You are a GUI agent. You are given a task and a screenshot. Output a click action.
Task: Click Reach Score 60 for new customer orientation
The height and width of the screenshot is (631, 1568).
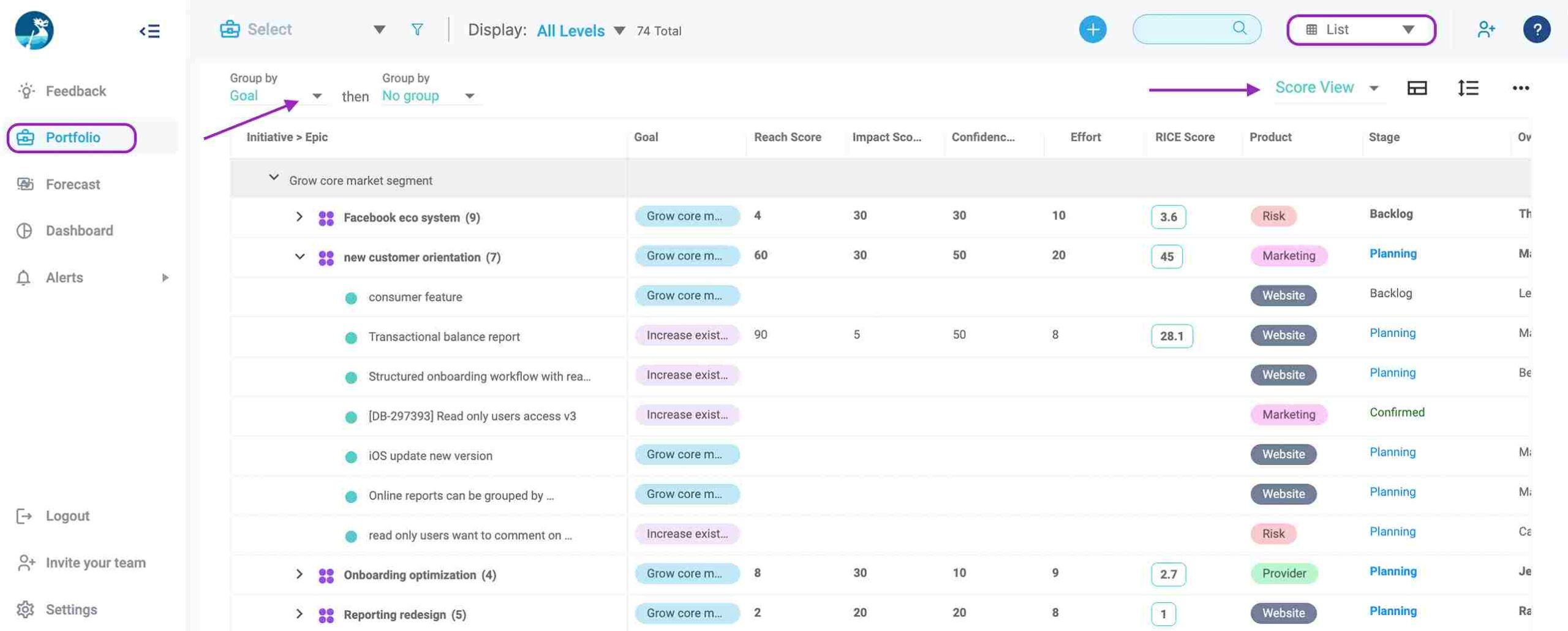[x=761, y=255]
